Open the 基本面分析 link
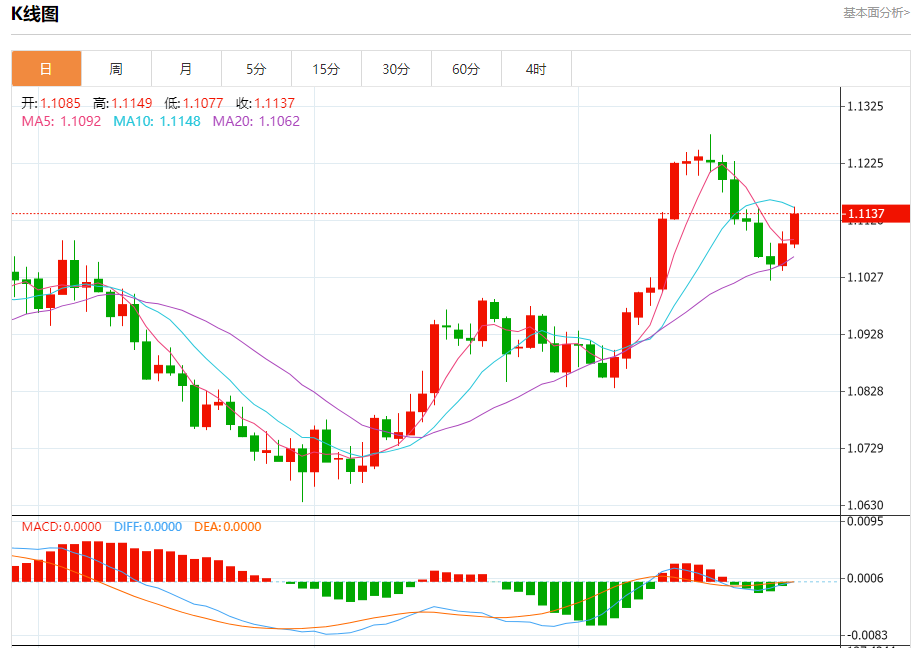This screenshot has height=648, width=921. click(876, 12)
